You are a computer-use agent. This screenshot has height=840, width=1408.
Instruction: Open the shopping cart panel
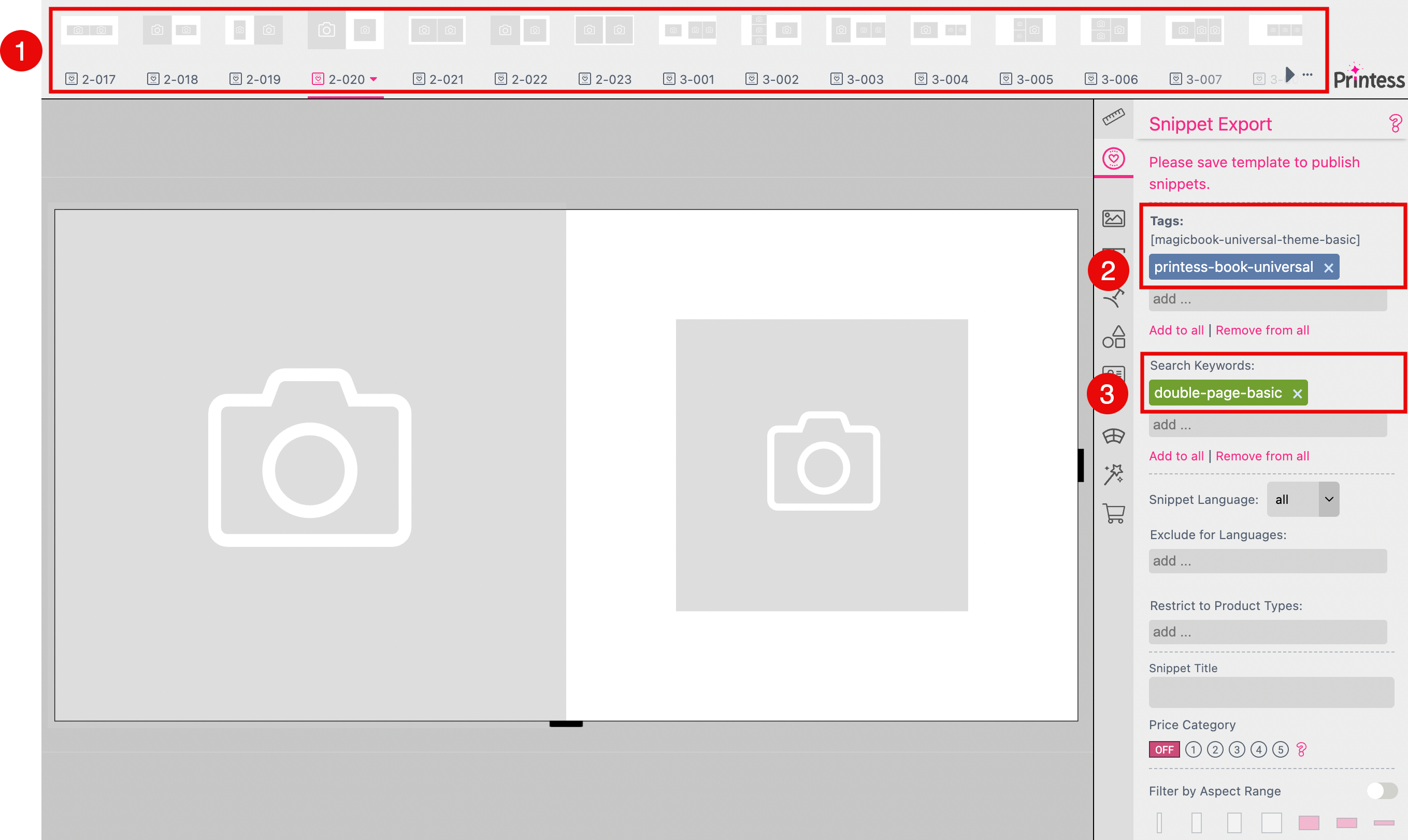(x=1114, y=514)
